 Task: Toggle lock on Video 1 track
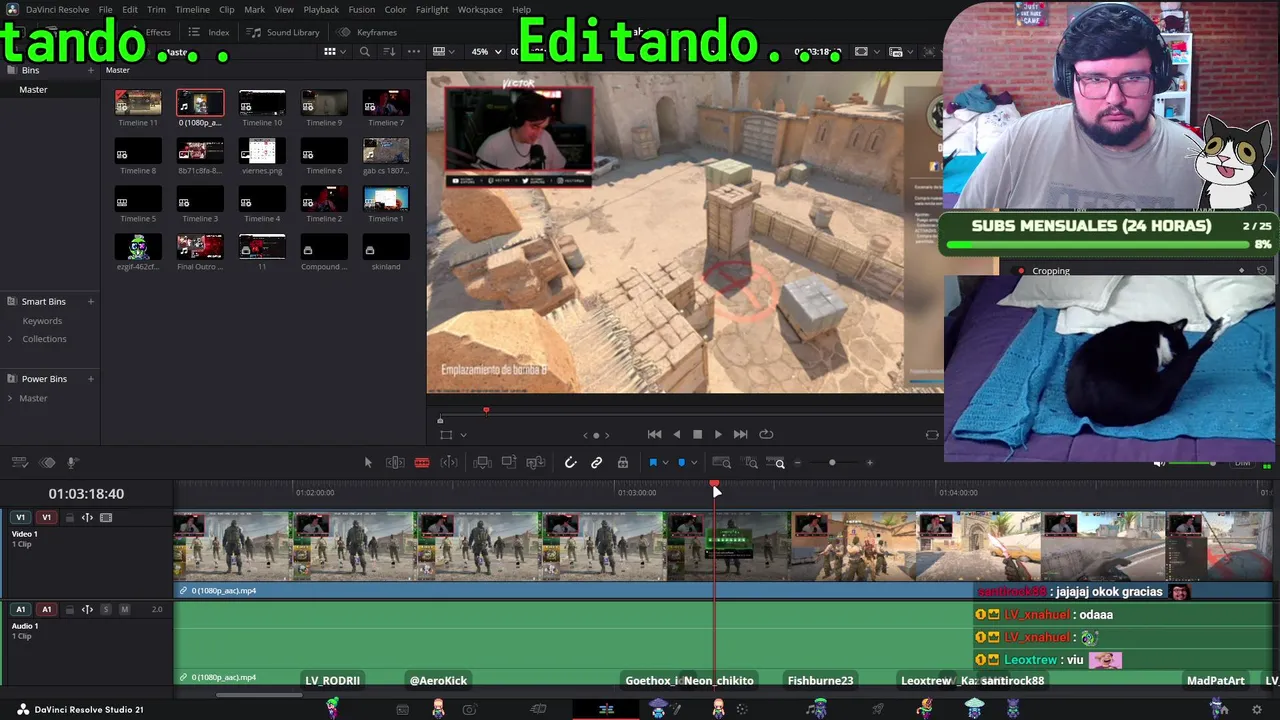coord(69,518)
